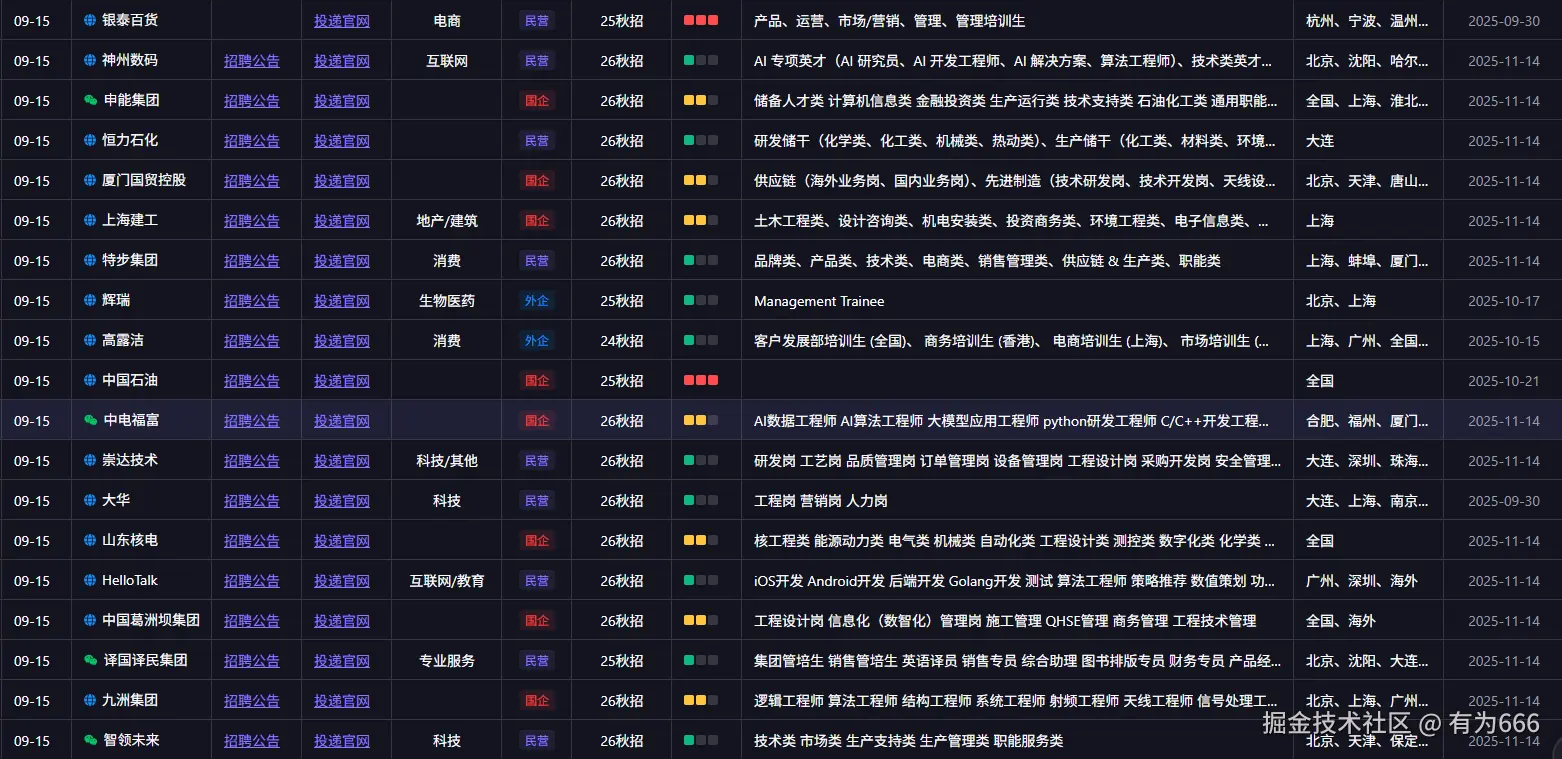Open 招聘公告 link for 九洲集团
This screenshot has height=759, width=1562.
(252, 701)
